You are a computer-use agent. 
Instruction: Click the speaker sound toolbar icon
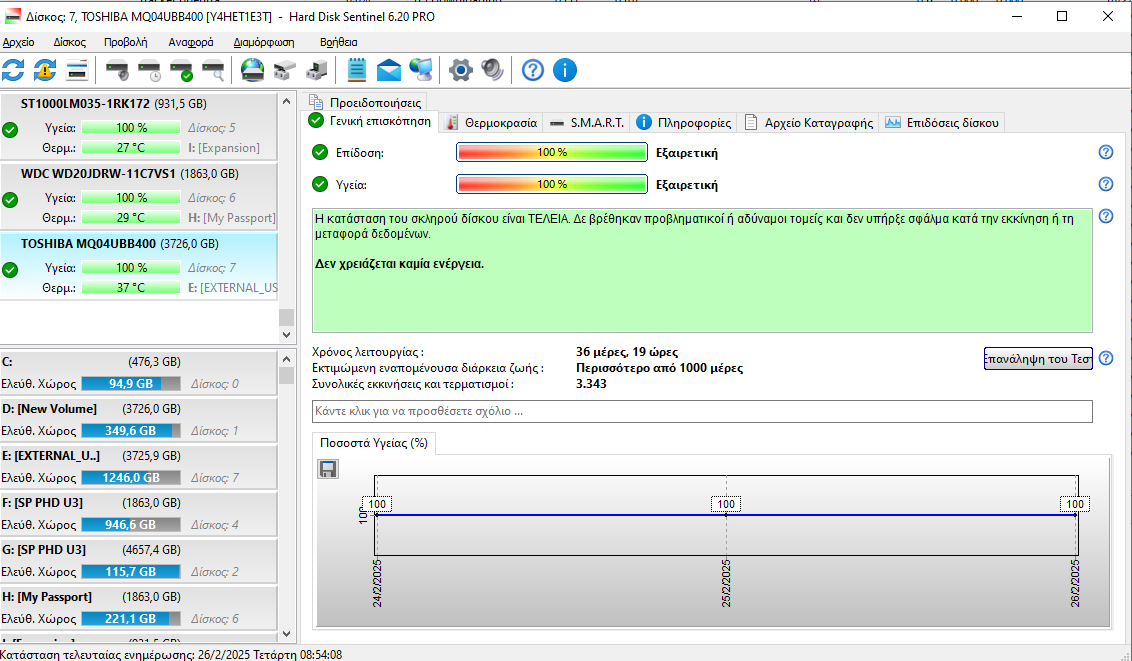pos(492,70)
